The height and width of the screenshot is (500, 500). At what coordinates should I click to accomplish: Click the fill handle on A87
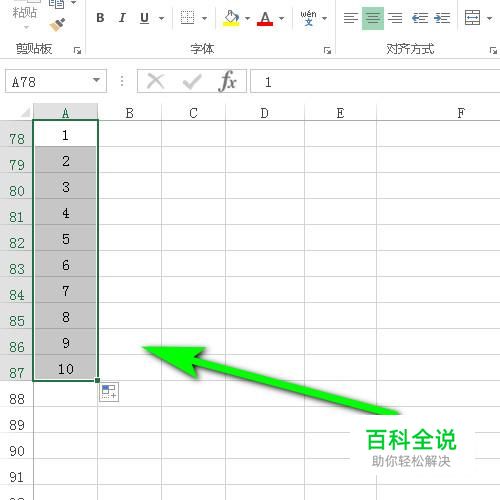point(97,380)
